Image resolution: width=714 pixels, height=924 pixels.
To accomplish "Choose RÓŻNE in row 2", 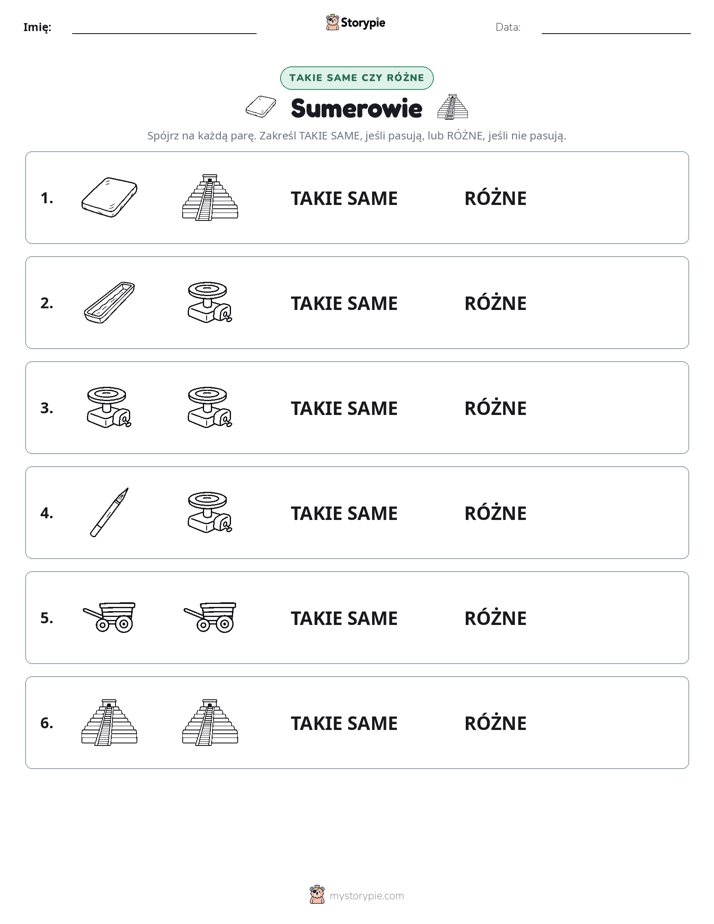I will click(495, 303).
